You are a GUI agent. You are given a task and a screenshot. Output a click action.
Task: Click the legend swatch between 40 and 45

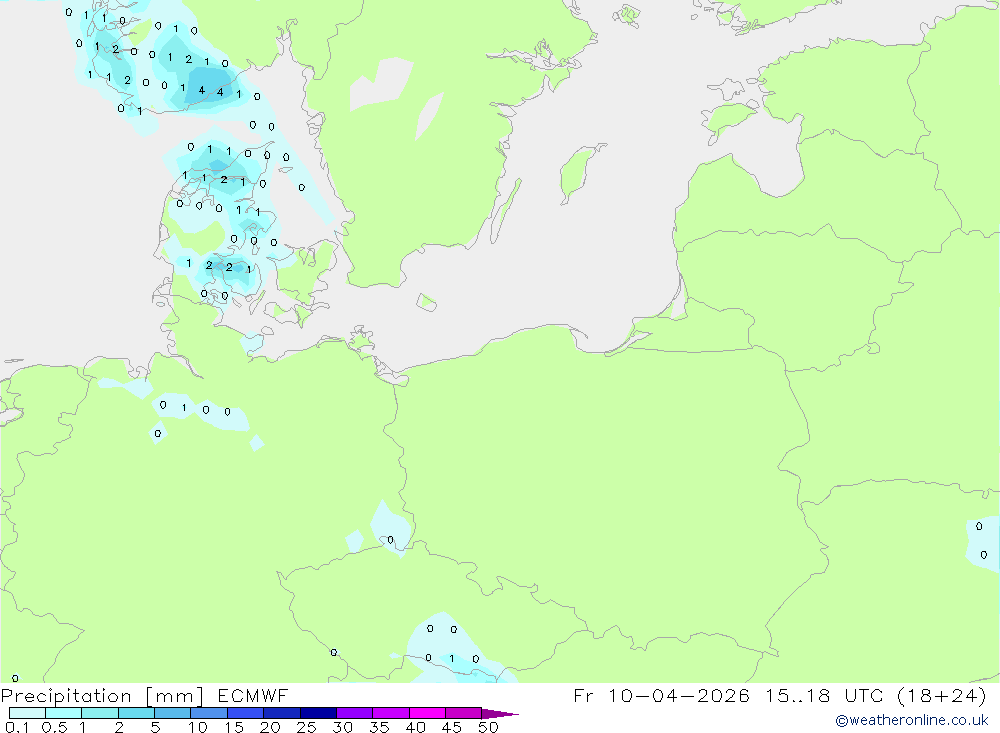[427, 713]
